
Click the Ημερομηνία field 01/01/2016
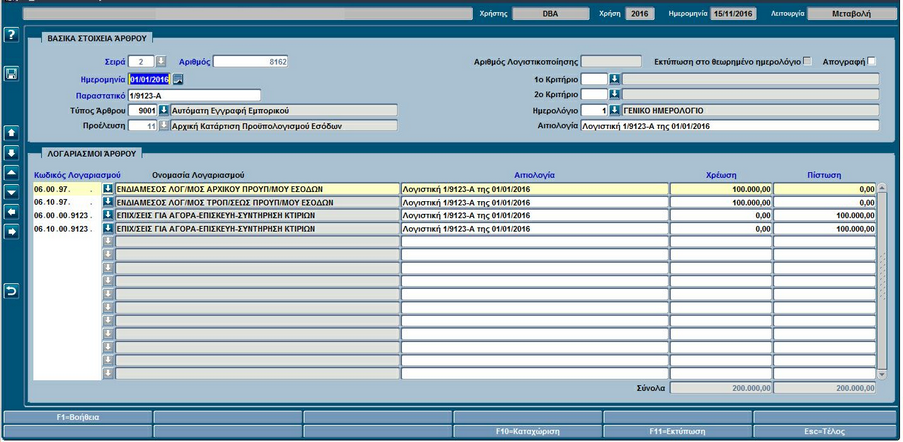[x=149, y=79]
